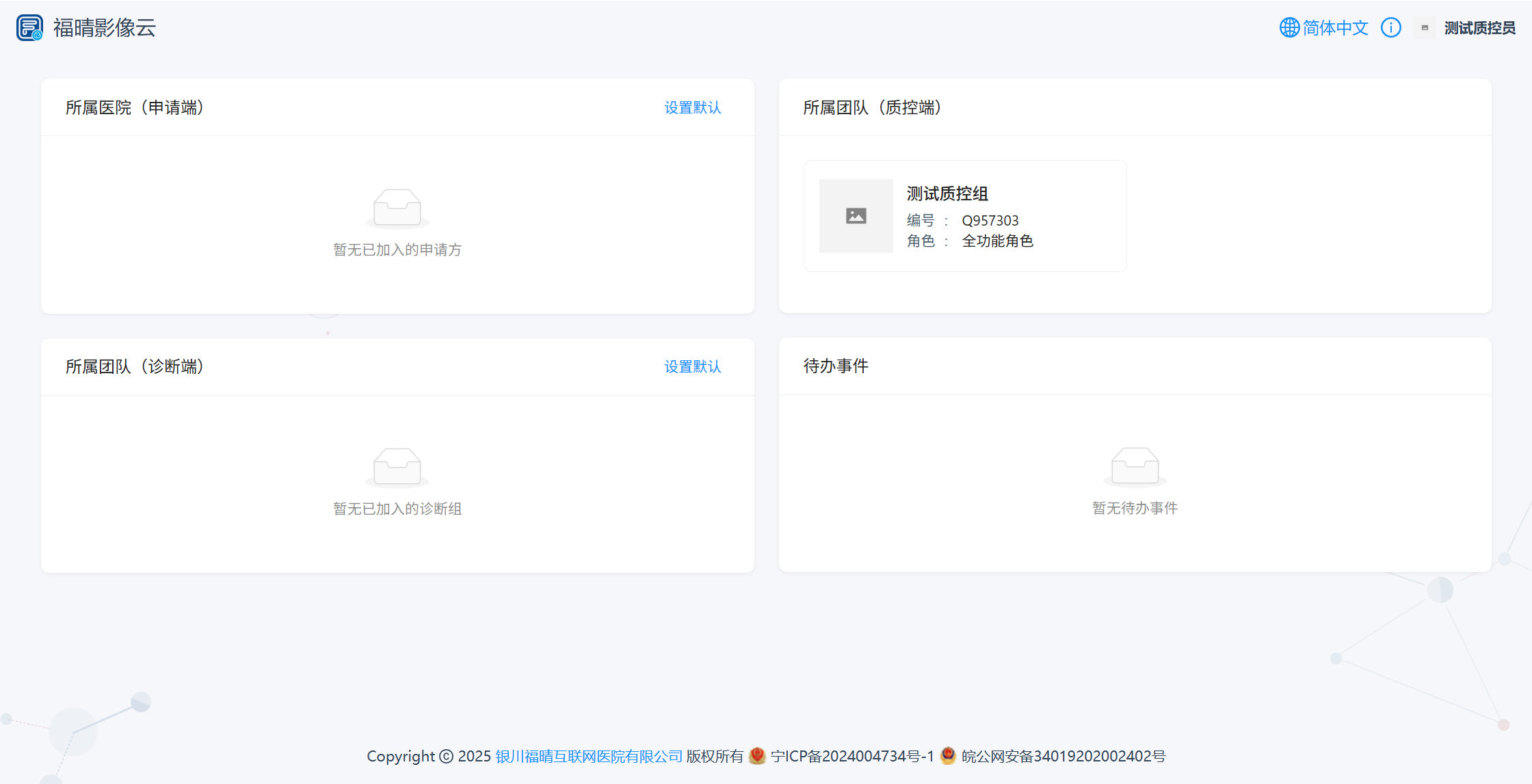Click the user avatar icon
The height and width of the screenshot is (784, 1532).
pyautogui.click(x=1425, y=28)
